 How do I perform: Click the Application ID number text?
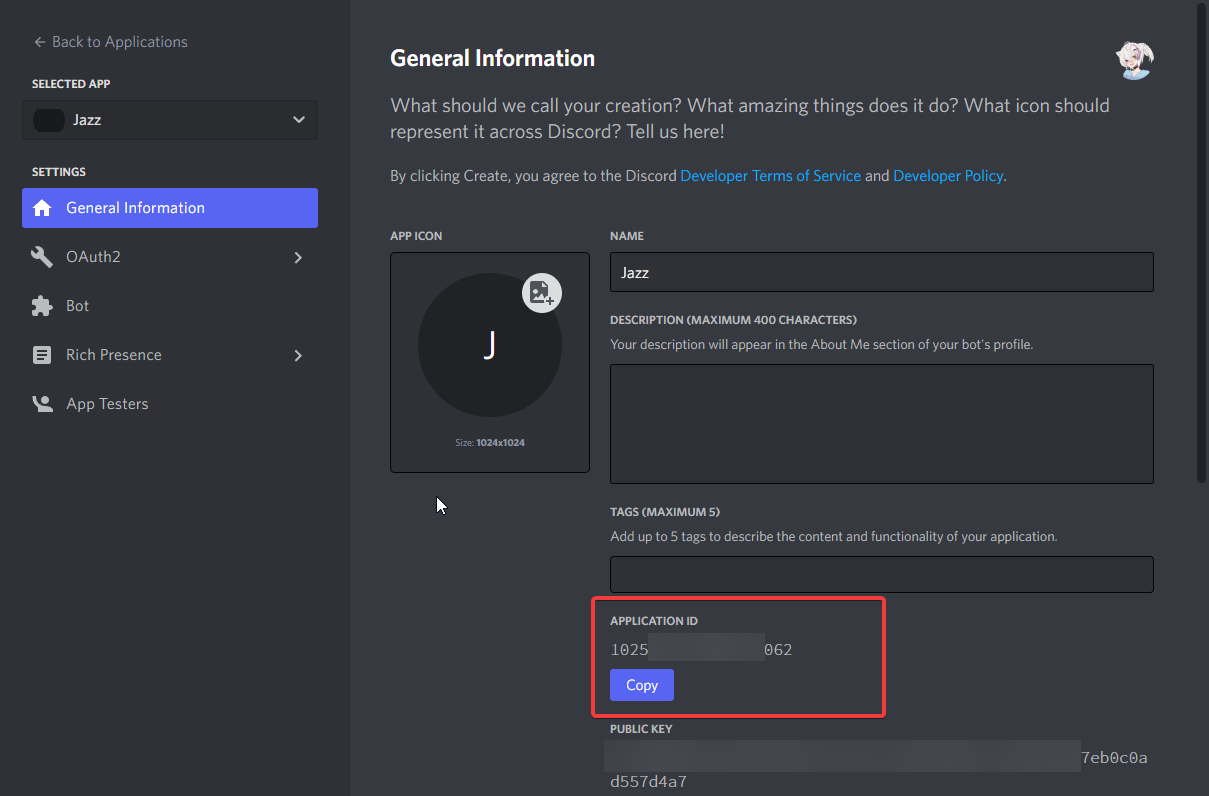tap(701, 650)
